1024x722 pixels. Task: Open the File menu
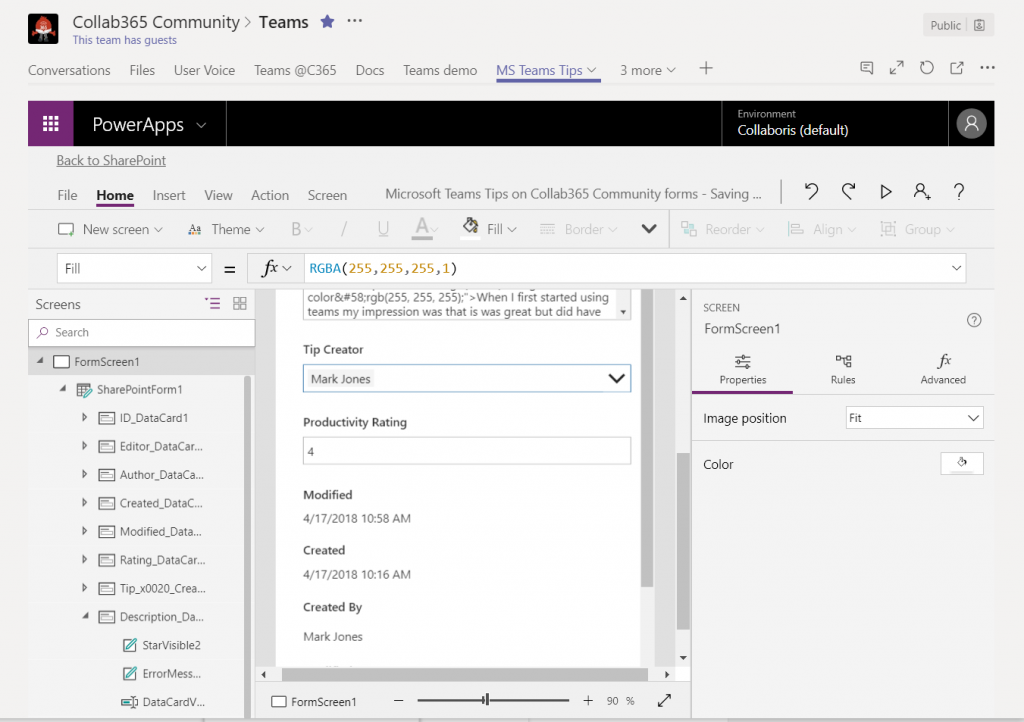point(67,195)
